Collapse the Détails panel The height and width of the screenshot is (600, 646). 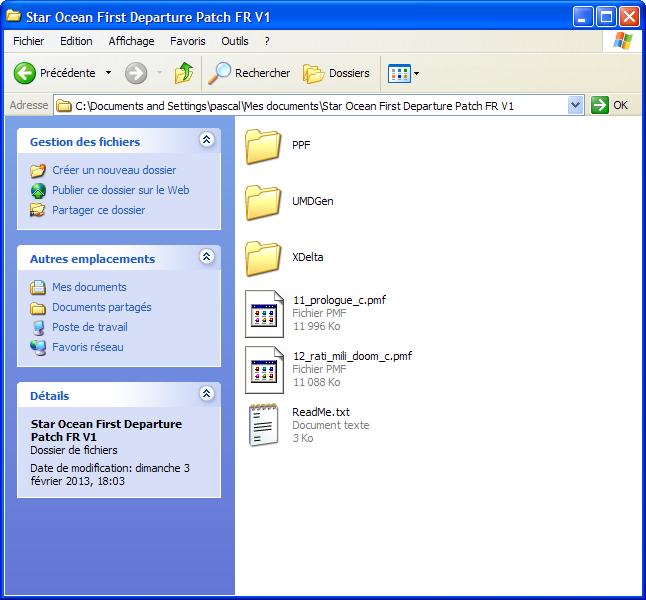[206, 394]
